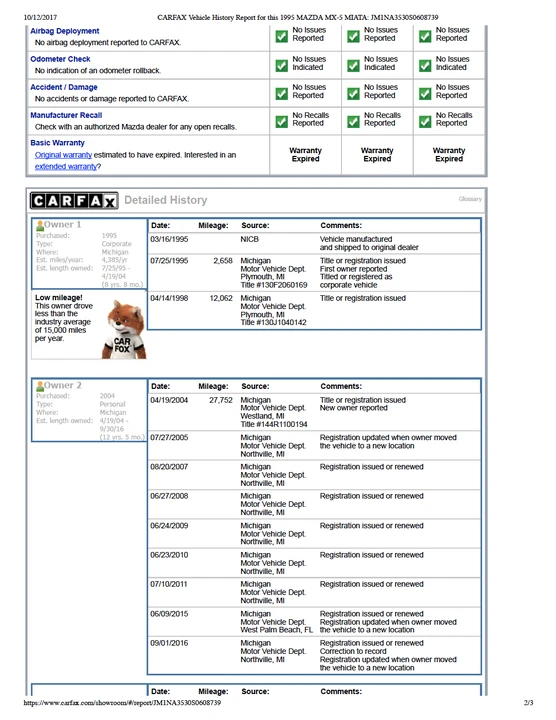
Task: Click the carfax.com report URL in footer
Action: (122, 703)
